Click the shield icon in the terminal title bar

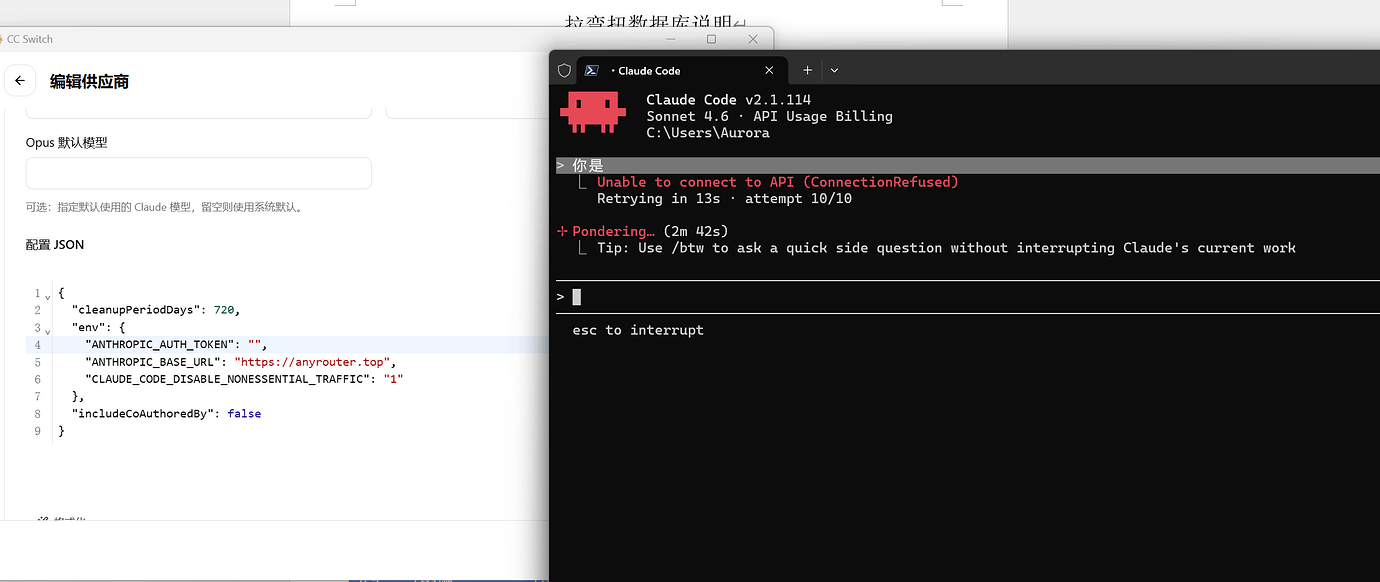[x=564, y=71]
